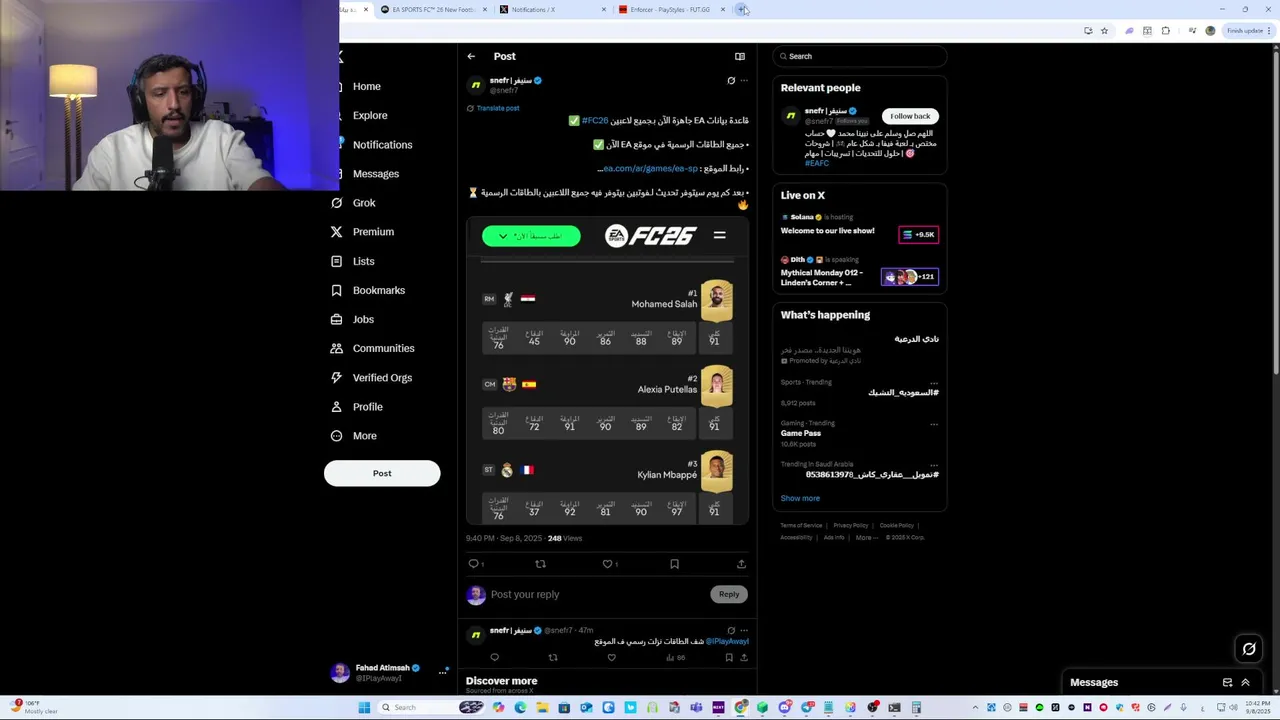Click the Profile person icon
The width and height of the screenshot is (1280, 720).
337,407
